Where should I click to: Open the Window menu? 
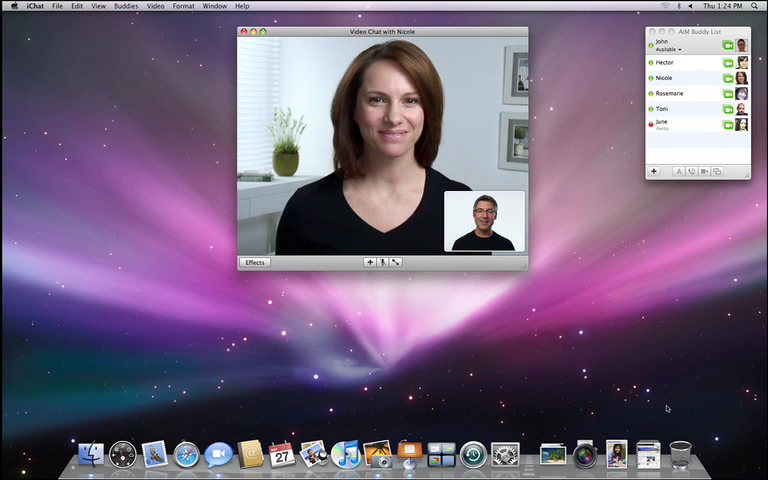click(x=215, y=6)
